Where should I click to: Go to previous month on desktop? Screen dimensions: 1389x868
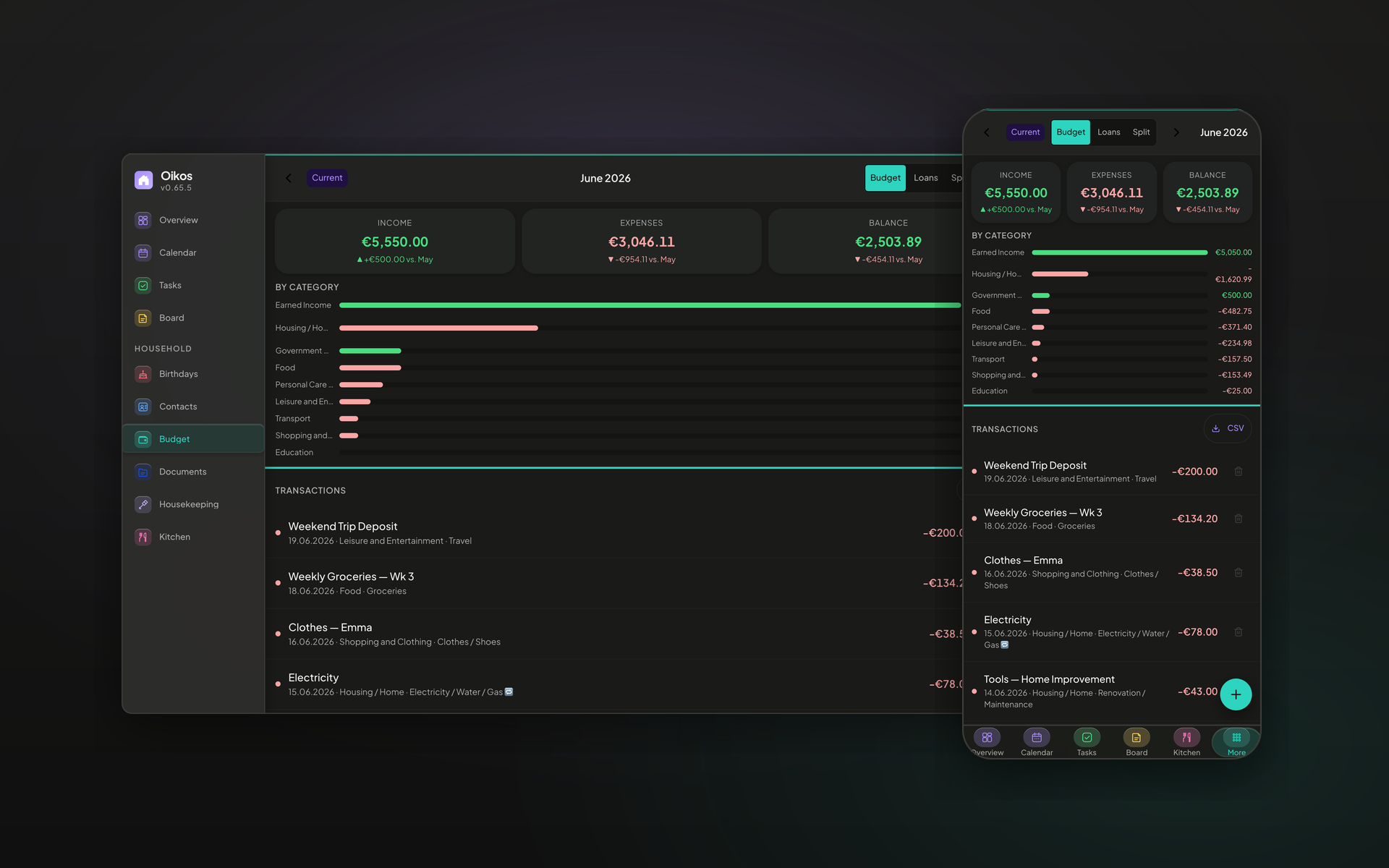288,178
